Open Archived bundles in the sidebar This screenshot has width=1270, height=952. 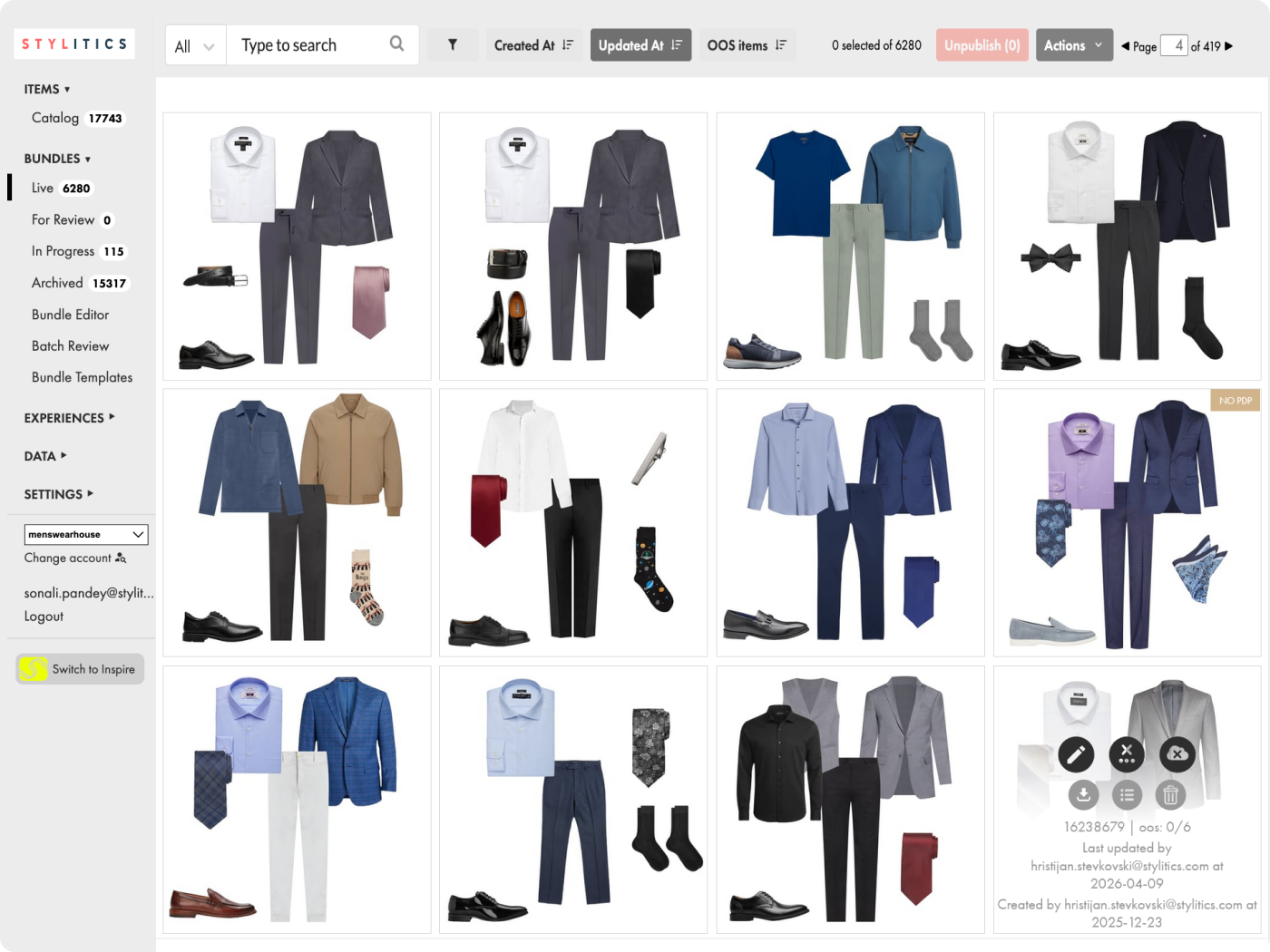[57, 283]
